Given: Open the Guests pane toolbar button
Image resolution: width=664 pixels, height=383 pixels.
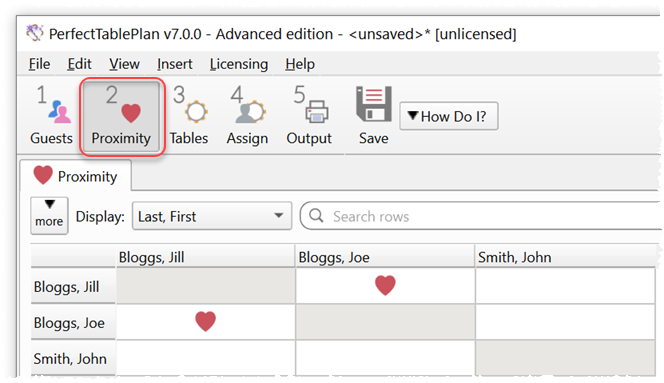Looking at the screenshot, I should tap(51, 115).
